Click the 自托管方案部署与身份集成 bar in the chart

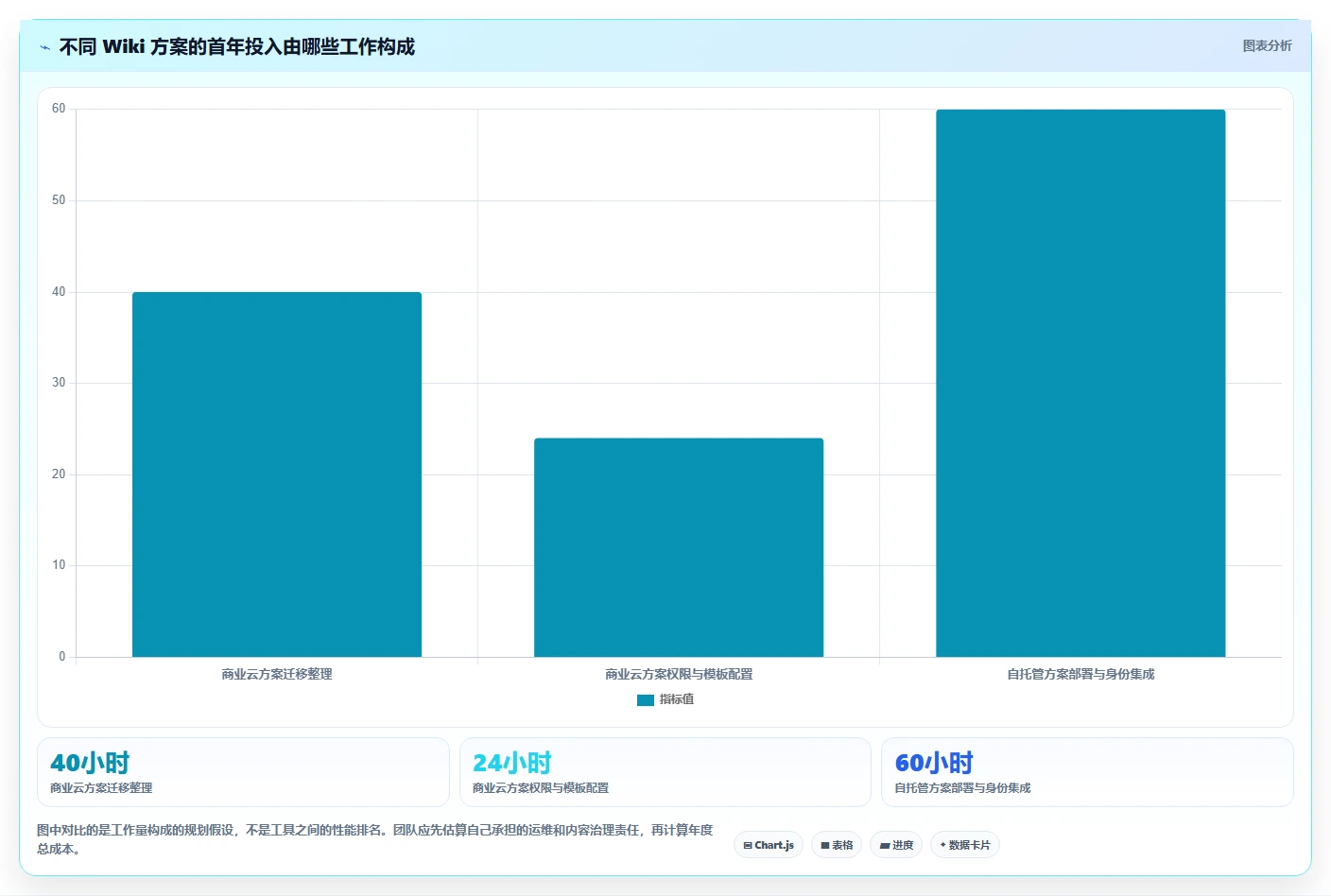tap(1080, 383)
